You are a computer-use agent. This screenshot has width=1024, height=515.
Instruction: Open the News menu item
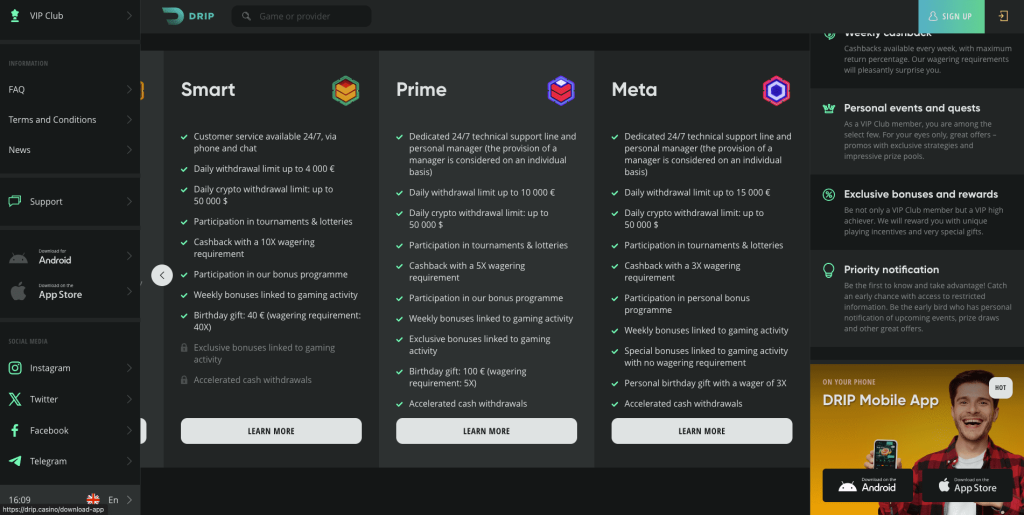pos(20,150)
